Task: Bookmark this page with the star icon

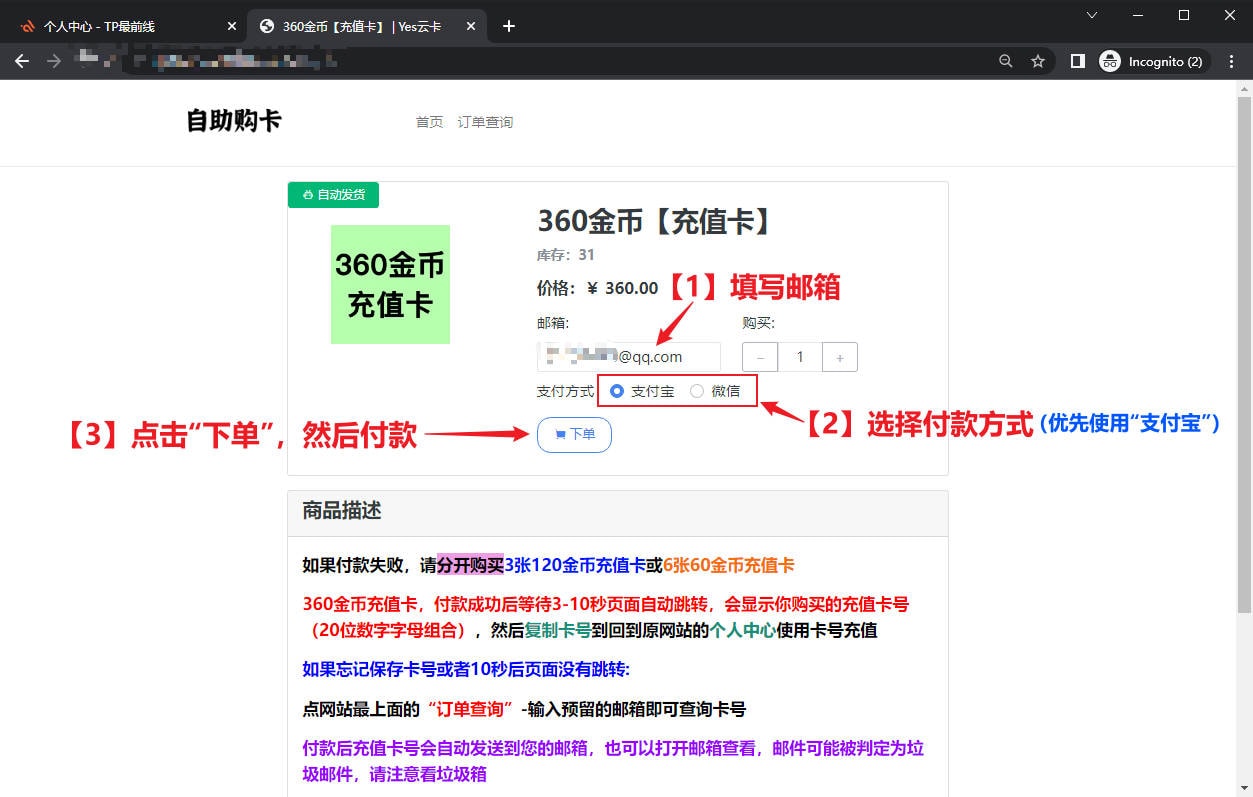Action: click(1038, 61)
